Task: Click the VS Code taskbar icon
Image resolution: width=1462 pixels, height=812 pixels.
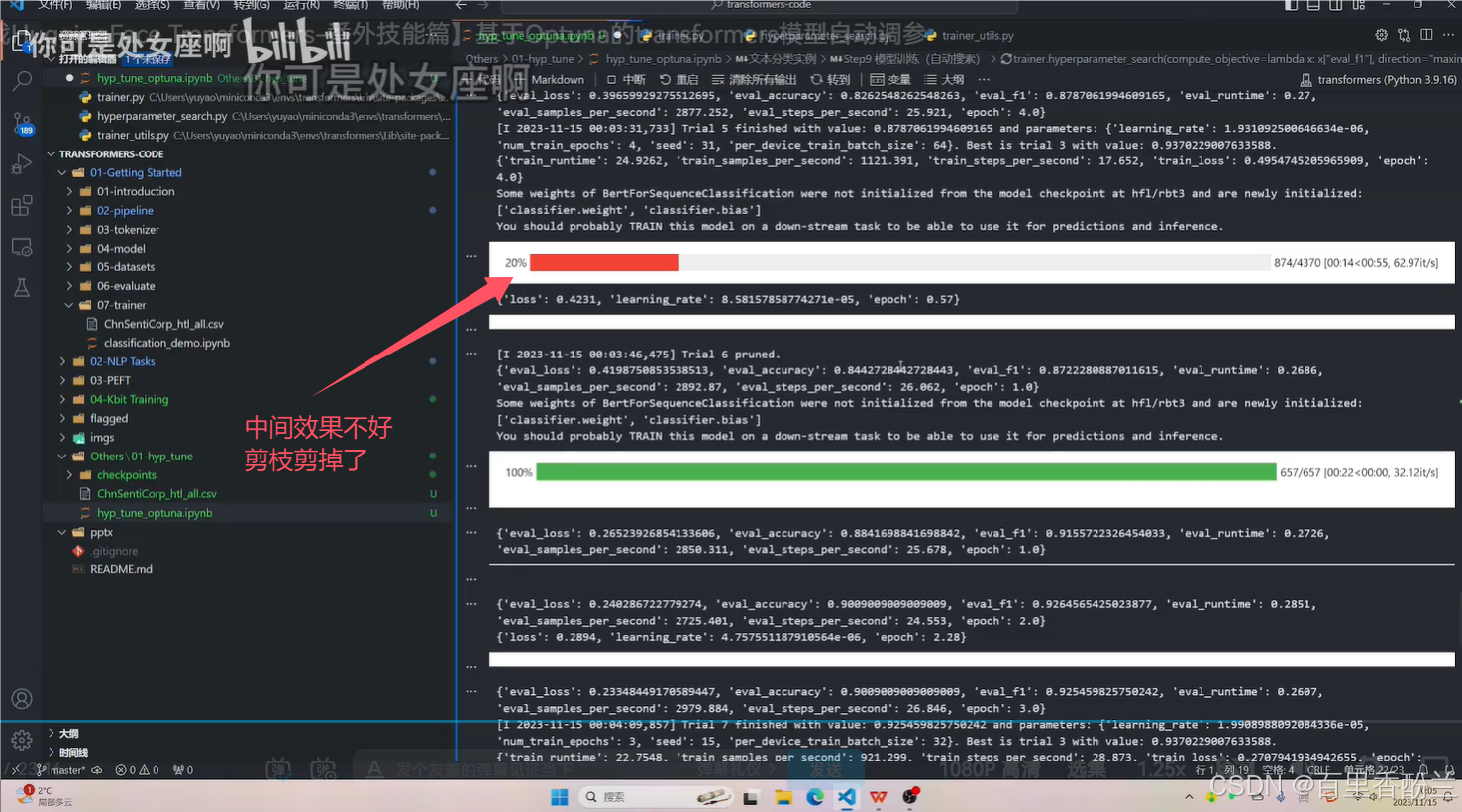Action: point(847,797)
